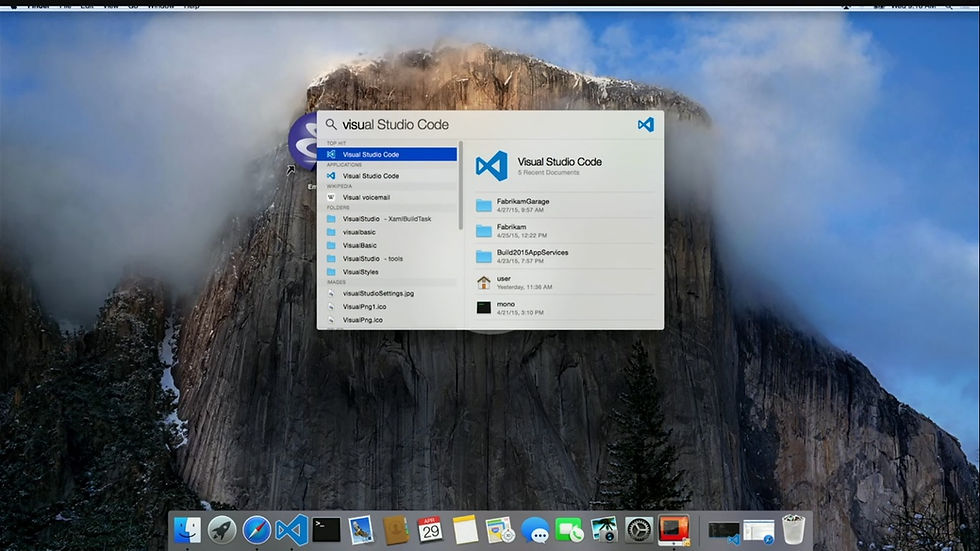This screenshot has width=980, height=551.
Task: Select the VisualPng1.ico image result
Action: [x=388, y=307]
